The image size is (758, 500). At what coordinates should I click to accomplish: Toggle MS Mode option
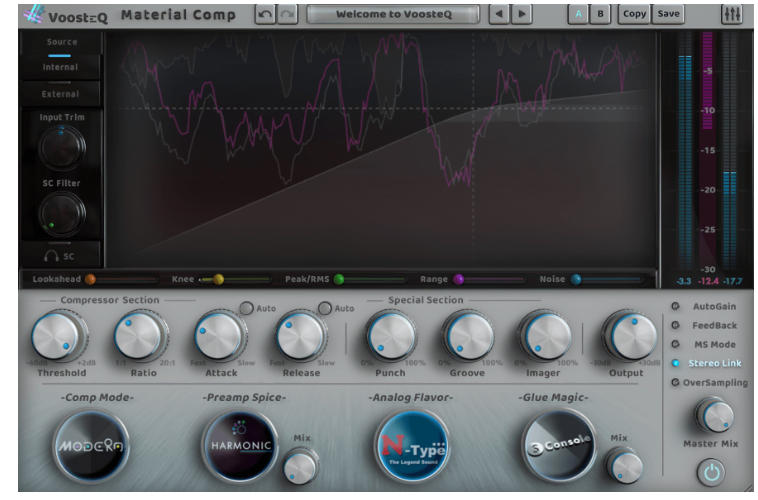point(704,344)
